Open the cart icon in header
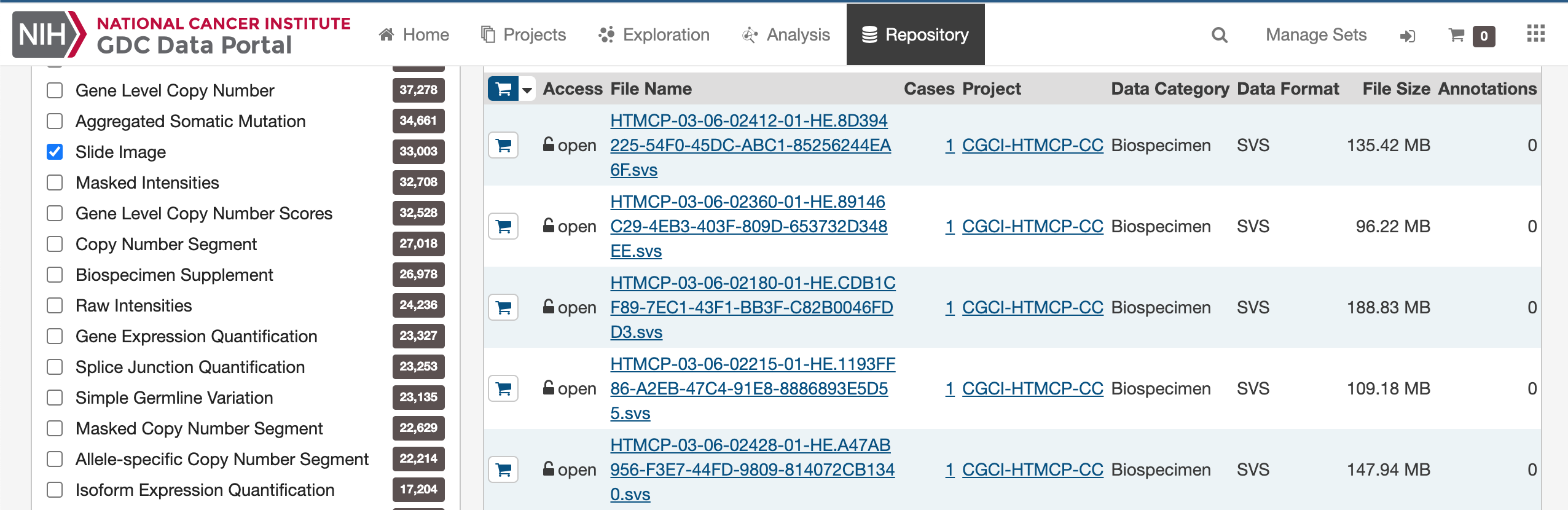Image resolution: width=1568 pixels, height=510 pixels. (x=1457, y=35)
